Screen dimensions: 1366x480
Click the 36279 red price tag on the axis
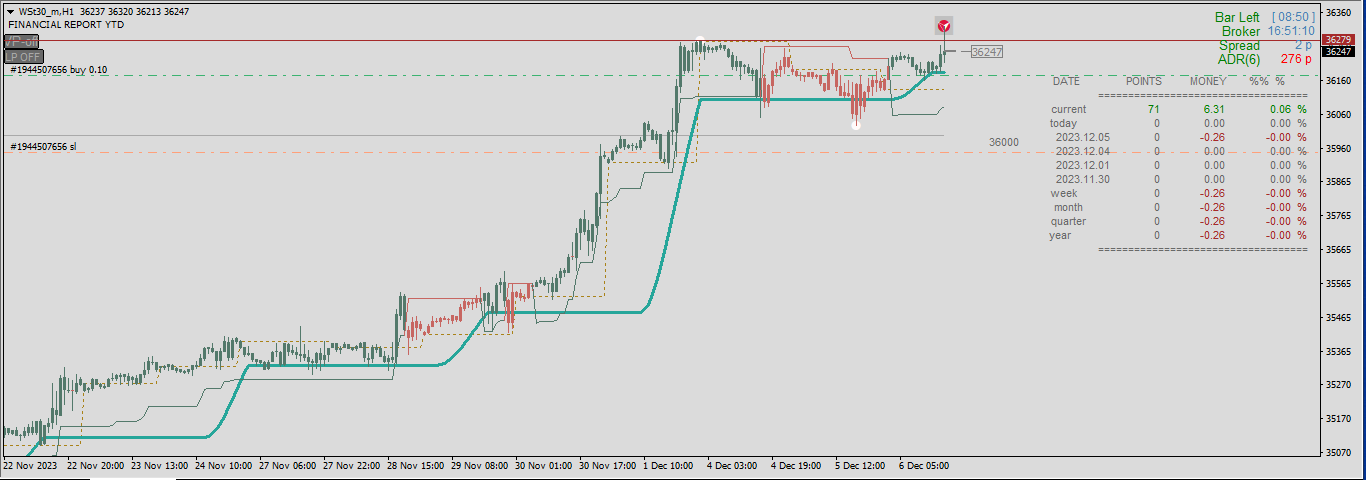pyautogui.click(x=1338, y=40)
